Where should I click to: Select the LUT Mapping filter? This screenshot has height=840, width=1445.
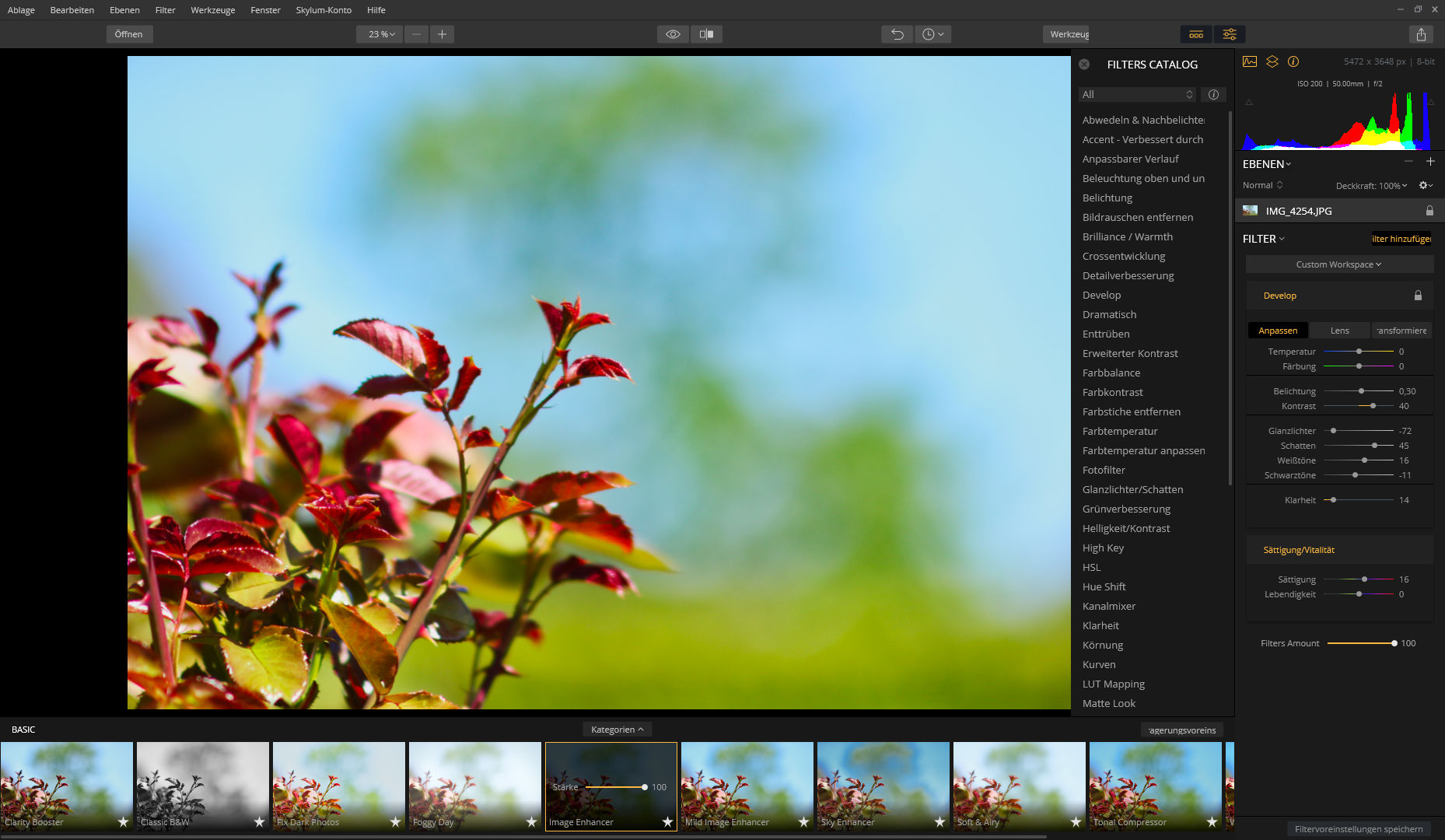(1114, 684)
